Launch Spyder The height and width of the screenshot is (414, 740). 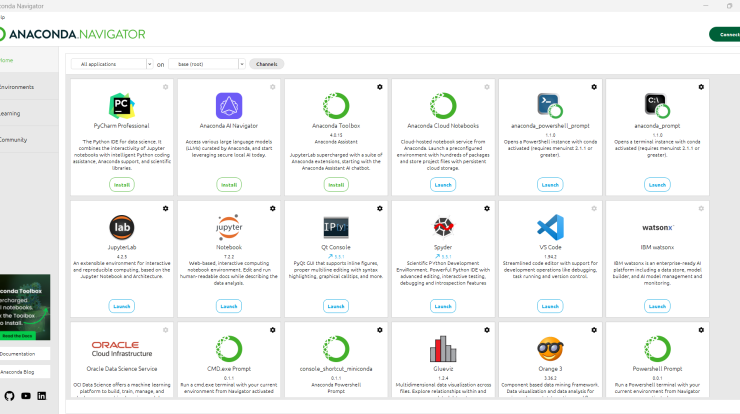coord(443,306)
